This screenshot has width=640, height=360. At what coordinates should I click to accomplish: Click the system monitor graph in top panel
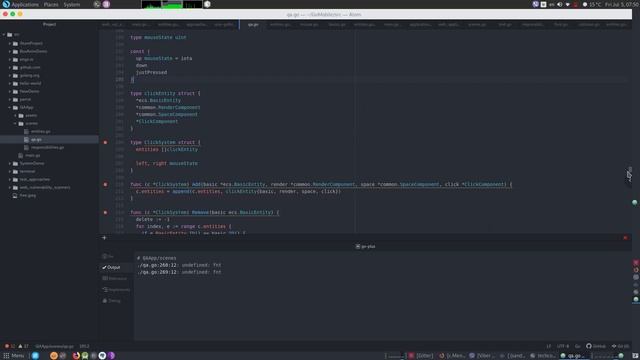coord(172,4)
